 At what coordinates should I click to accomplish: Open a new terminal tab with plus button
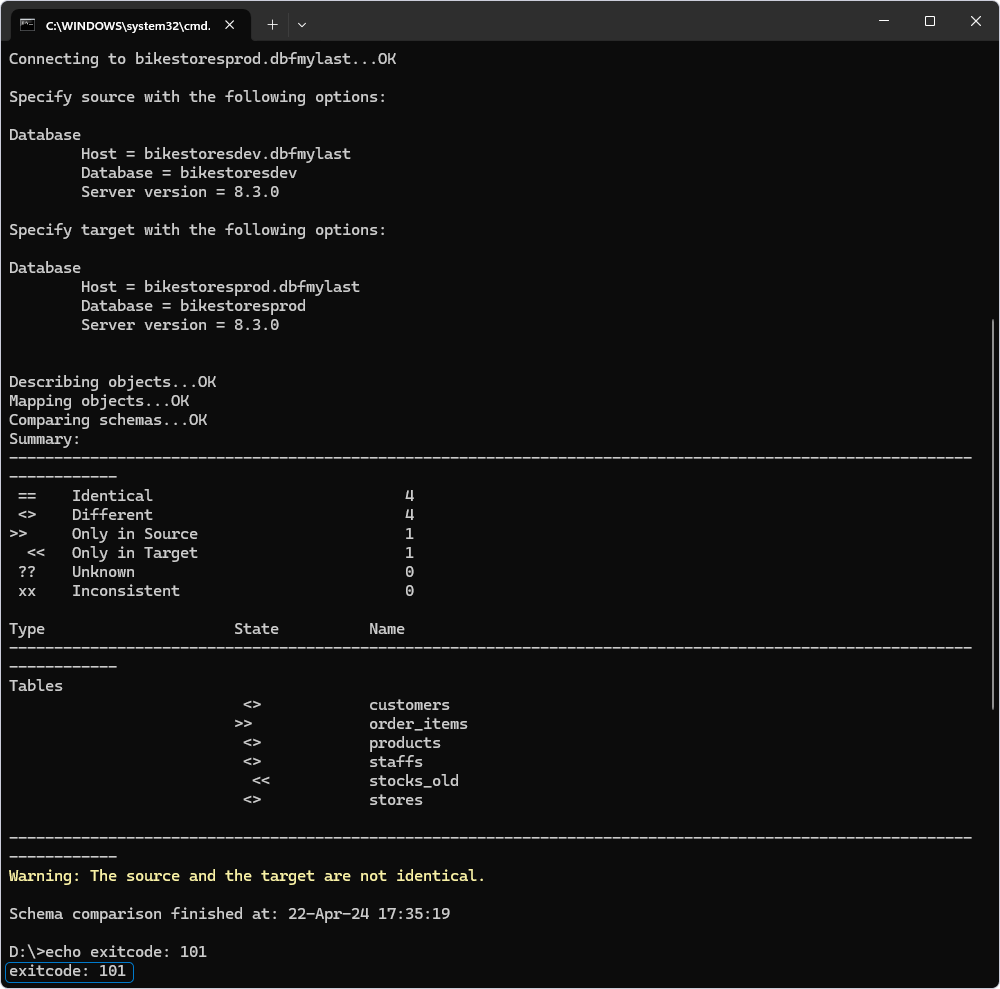click(271, 24)
